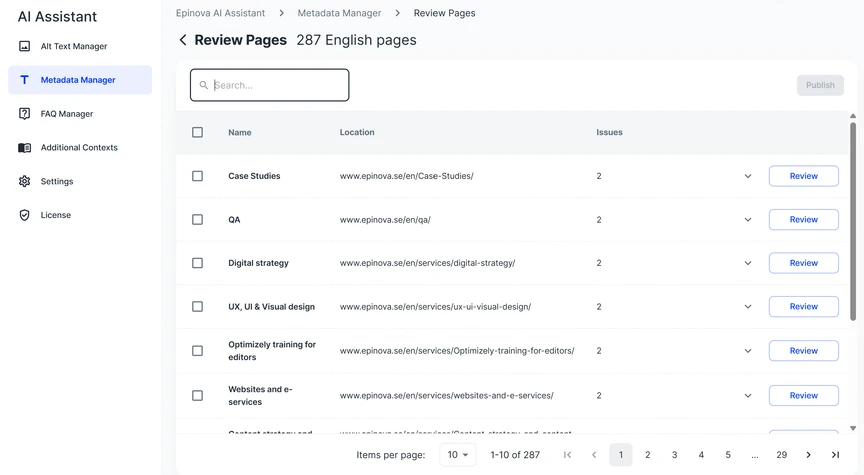Click the License shield icon
The height and width of the screenshot is (475, 864).
click(24, 215)
